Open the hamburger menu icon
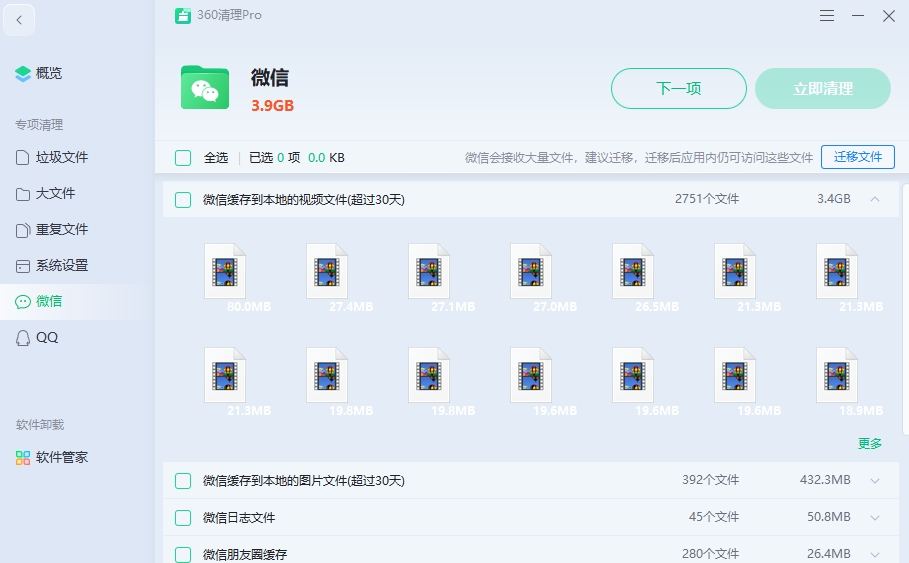 coord(827,16)
